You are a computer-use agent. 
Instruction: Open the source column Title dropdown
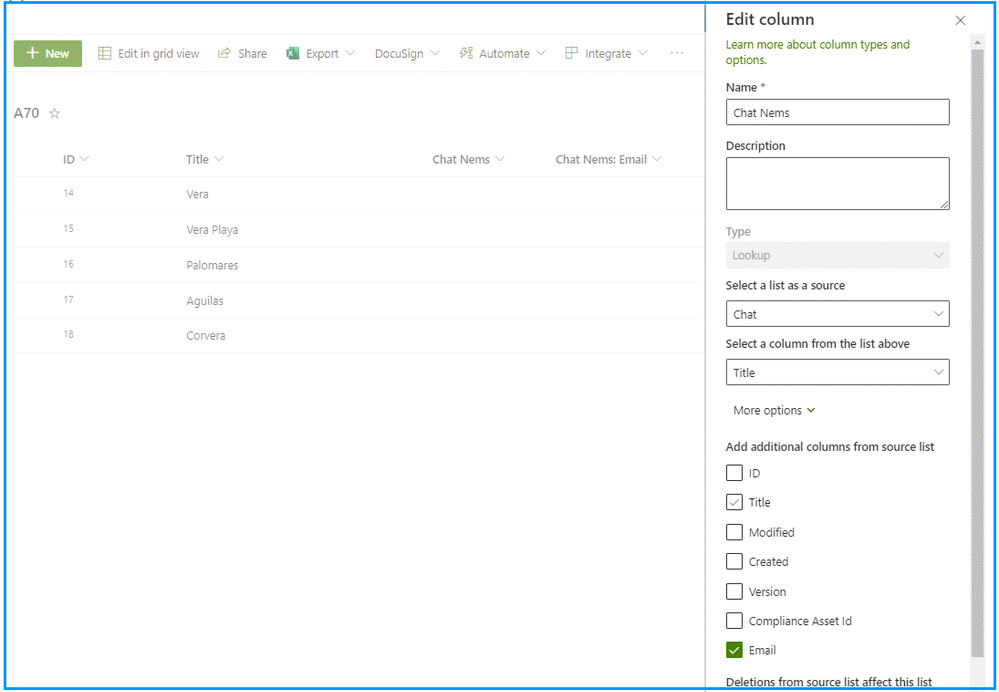[837, 373]
